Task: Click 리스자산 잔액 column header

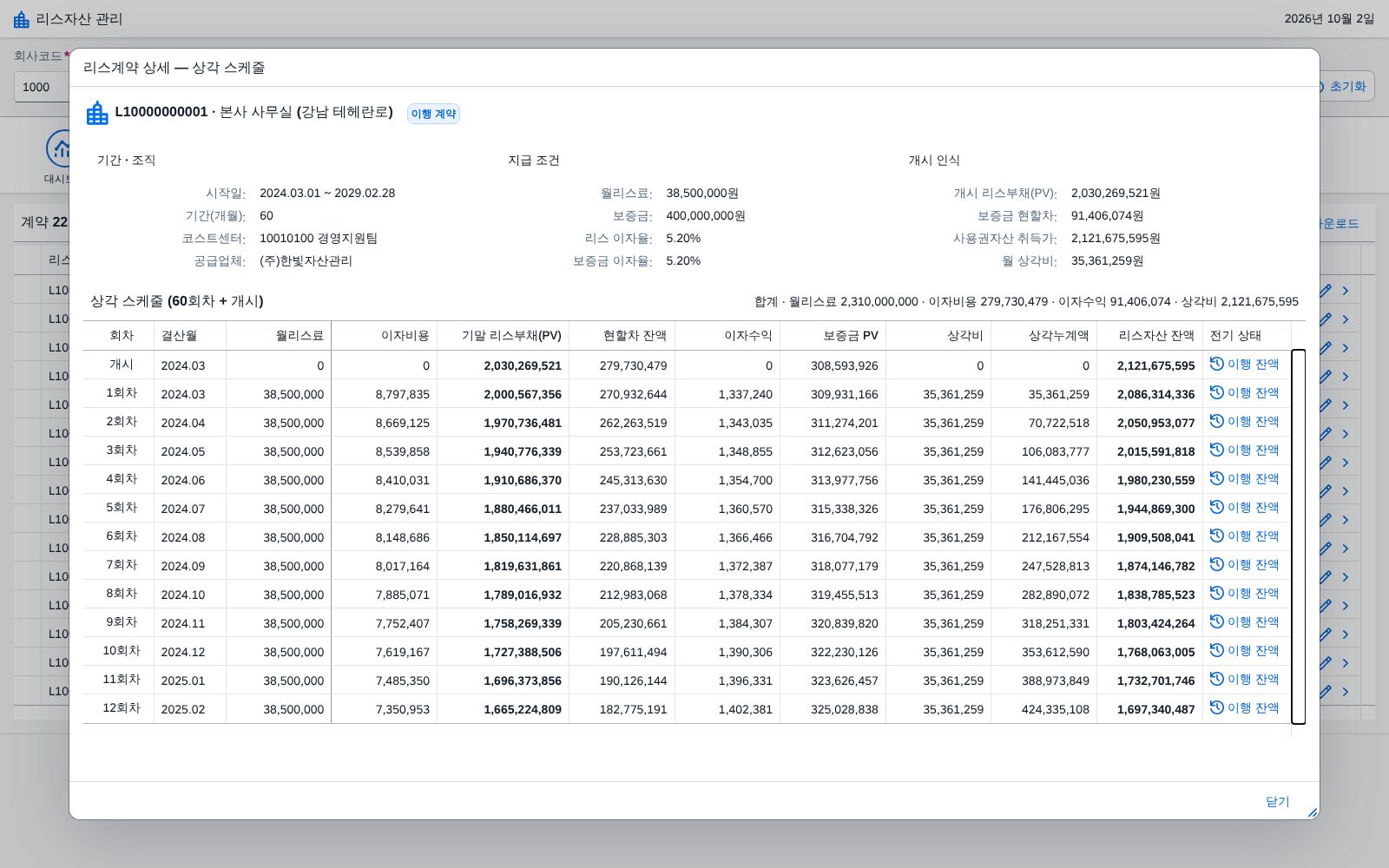Action: (x=1149, y=336)
